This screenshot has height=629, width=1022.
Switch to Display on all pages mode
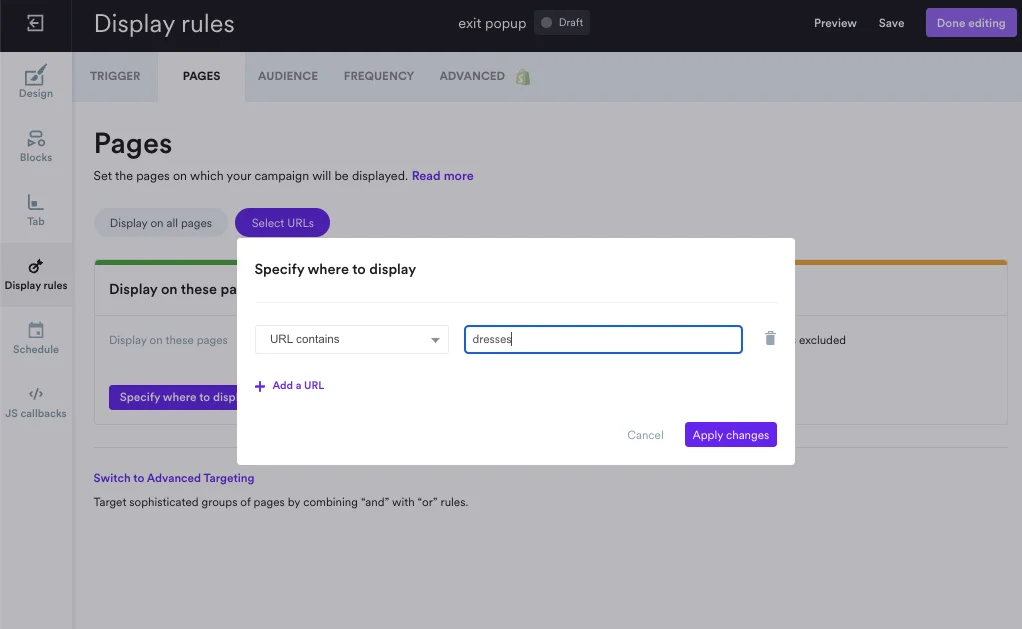pos(160,222)
